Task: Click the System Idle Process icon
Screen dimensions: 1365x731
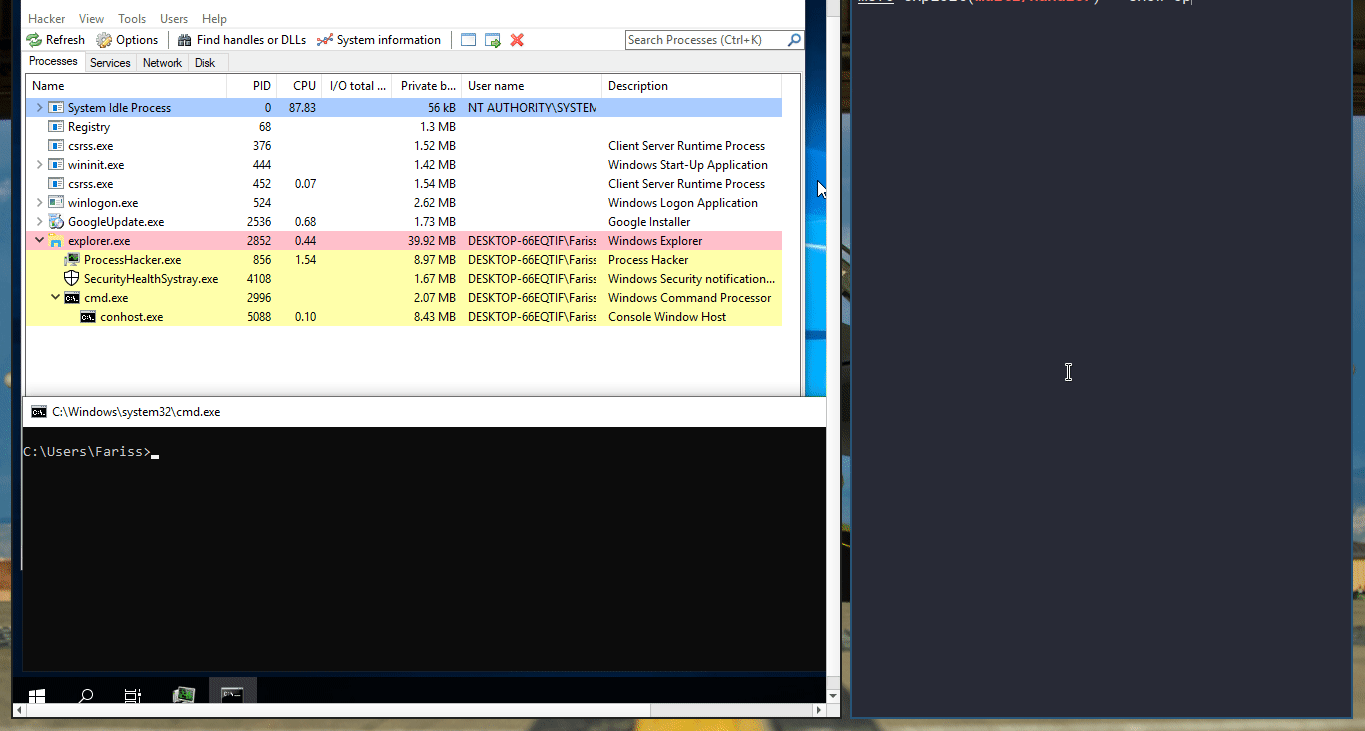Action: tap(56, 108)
